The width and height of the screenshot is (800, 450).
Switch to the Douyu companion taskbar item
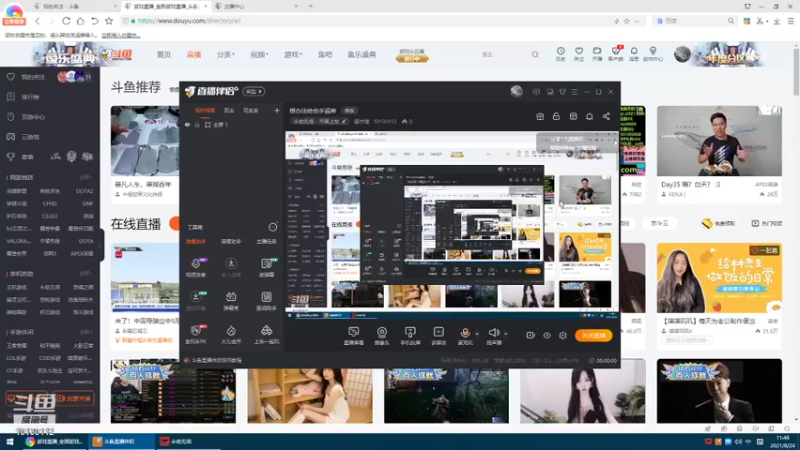click(x=120, y=441)
